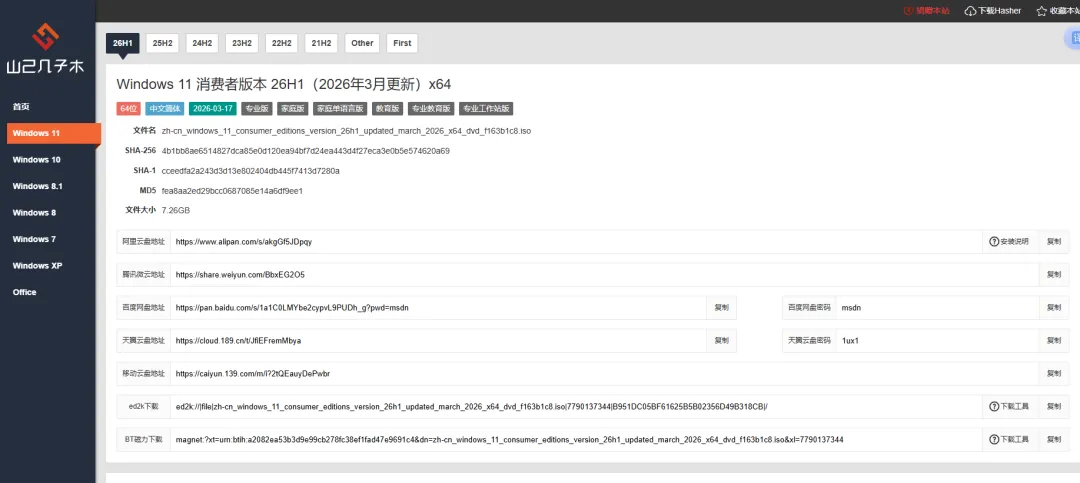The image size is (1080, 483).
Task: Click the 1ux1 password field
Action: pos(937,340)
